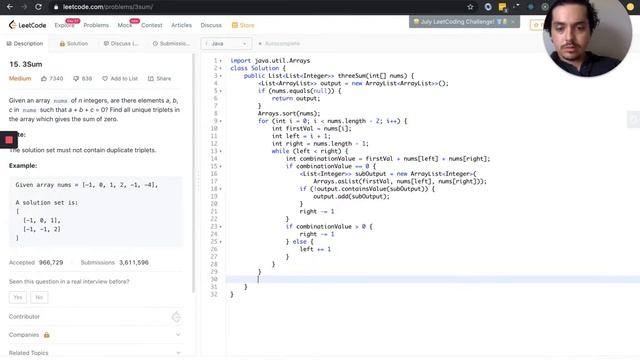This screenshot has width=640, height=360.
Task: Click the browser address bar URL
Action: (108, 7)
